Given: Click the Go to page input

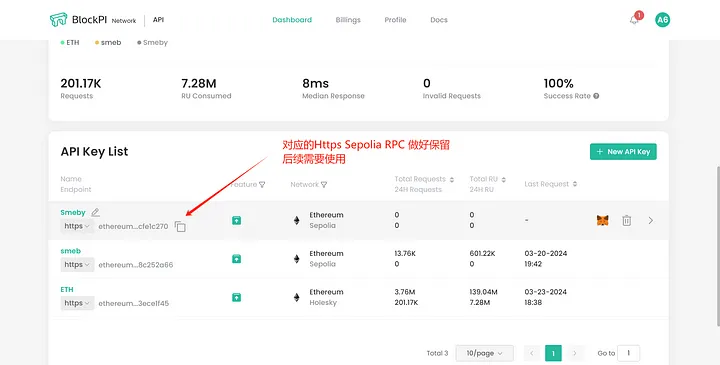Looking at the screenshot, I should tap(628, 353).
